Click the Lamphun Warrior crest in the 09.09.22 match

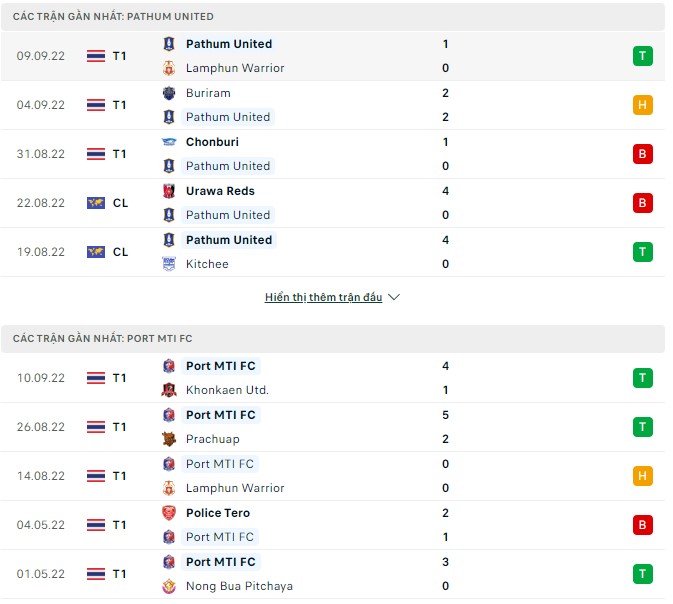coord(169,68)
